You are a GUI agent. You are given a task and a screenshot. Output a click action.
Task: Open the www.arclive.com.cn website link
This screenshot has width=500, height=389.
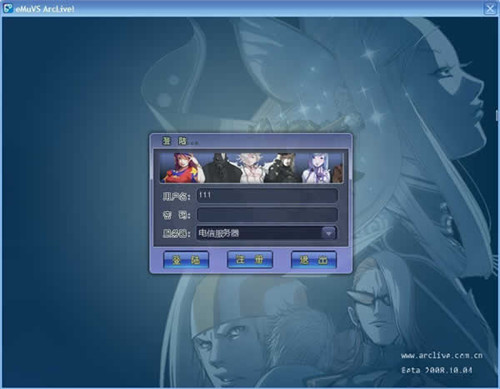coord(442,356)
